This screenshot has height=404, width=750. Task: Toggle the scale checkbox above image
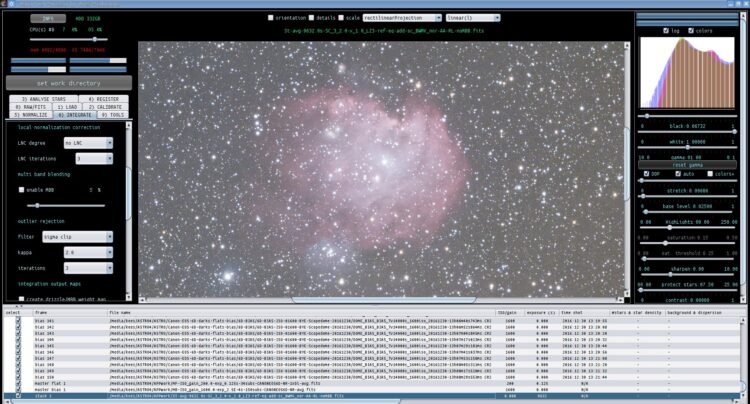click(x=341, y=18)
